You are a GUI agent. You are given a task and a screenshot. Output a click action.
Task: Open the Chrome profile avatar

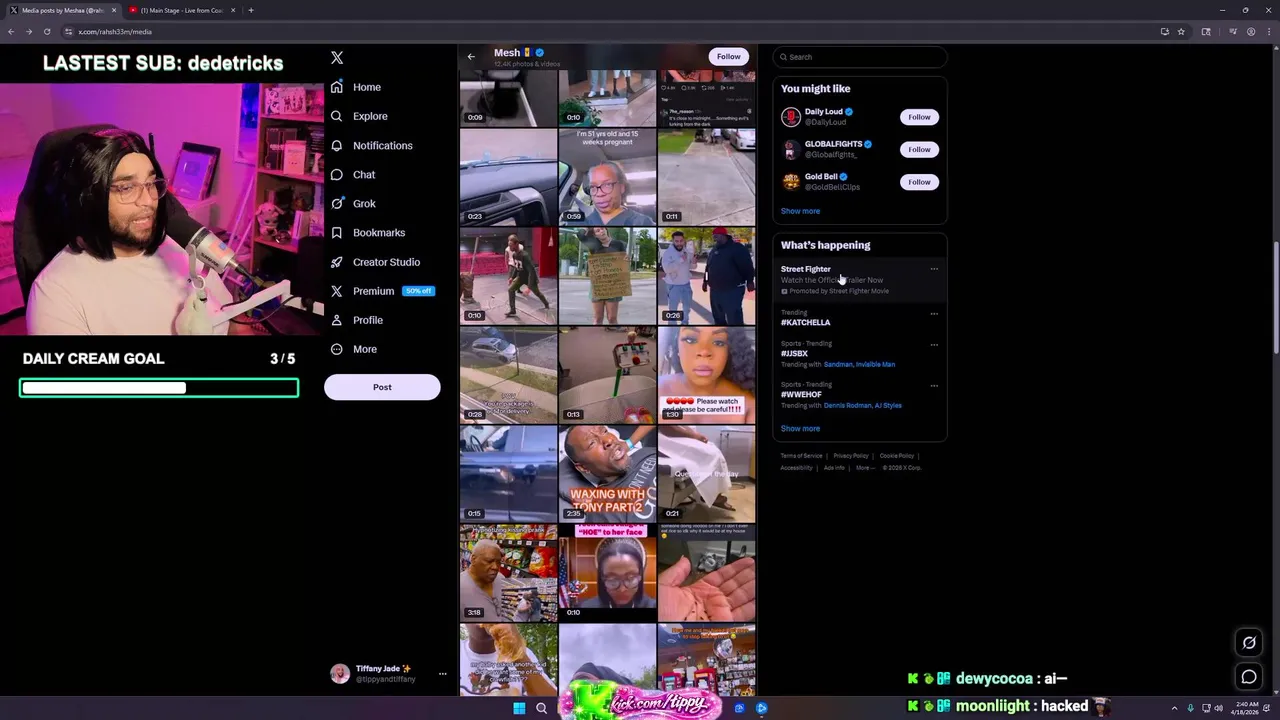(x=1251, y=31)
